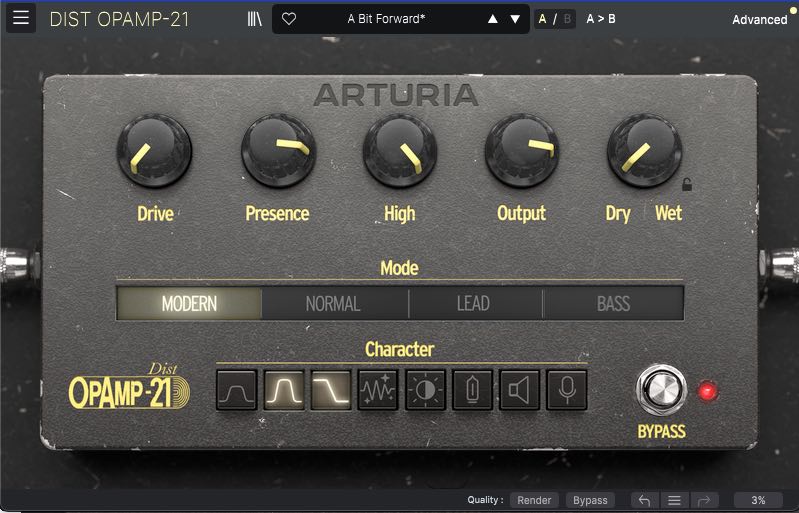
Task: Click the red bypass LED indicator
Action: pyautogui.click(x=707, y=391)
